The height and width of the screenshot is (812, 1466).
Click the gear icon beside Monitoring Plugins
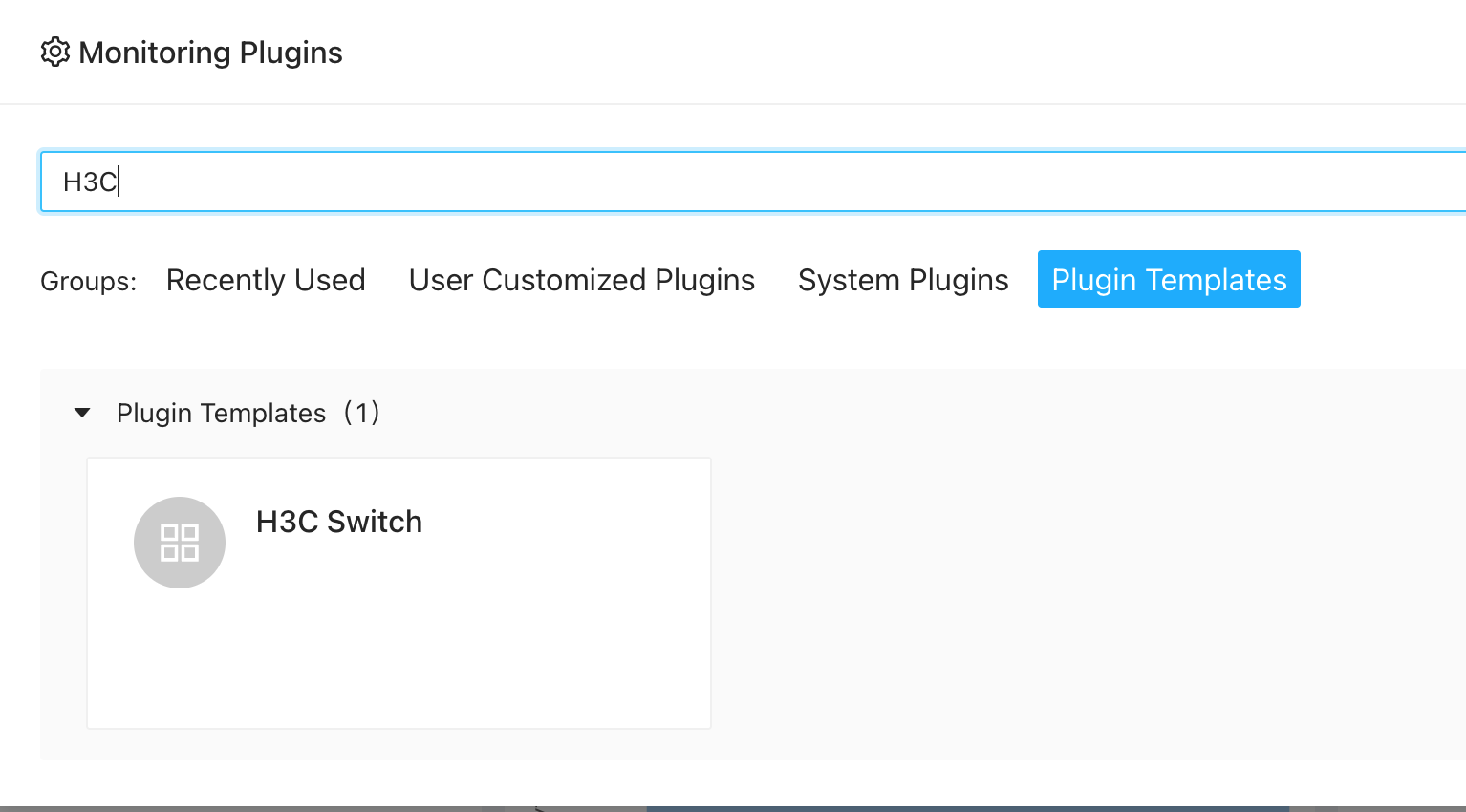55,53
